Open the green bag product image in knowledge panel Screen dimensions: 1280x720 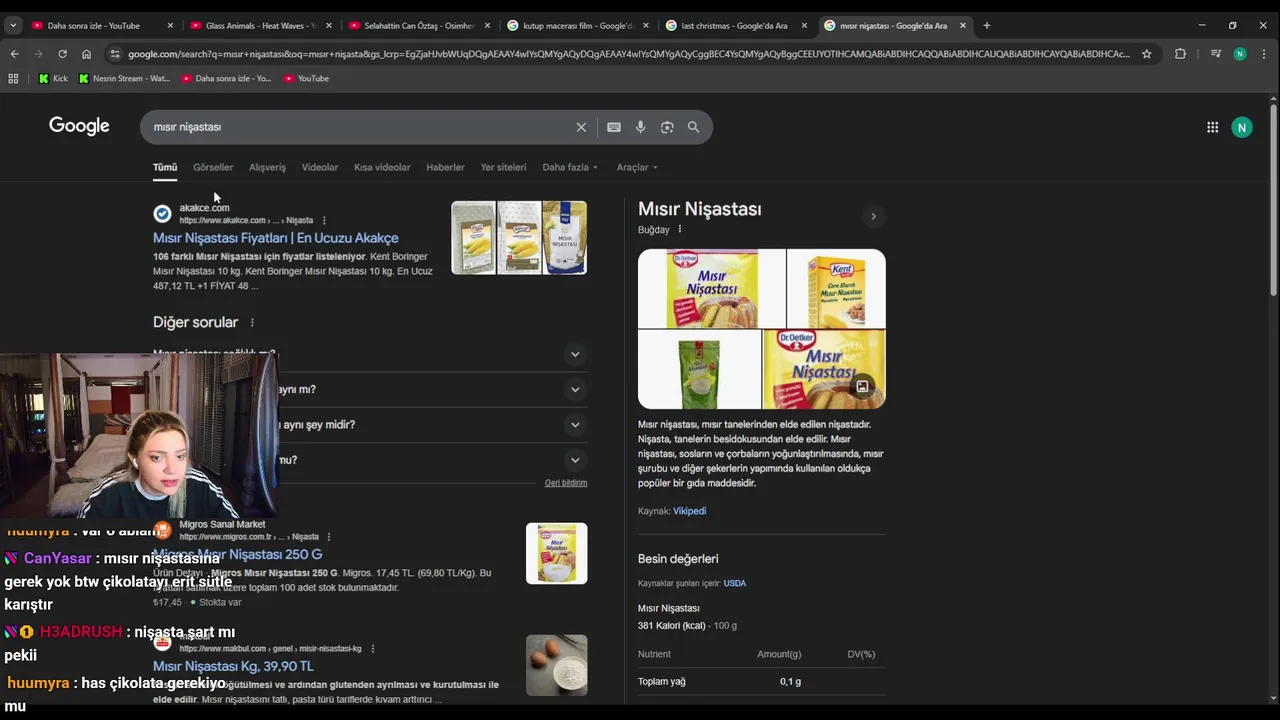tap(699, 369)
